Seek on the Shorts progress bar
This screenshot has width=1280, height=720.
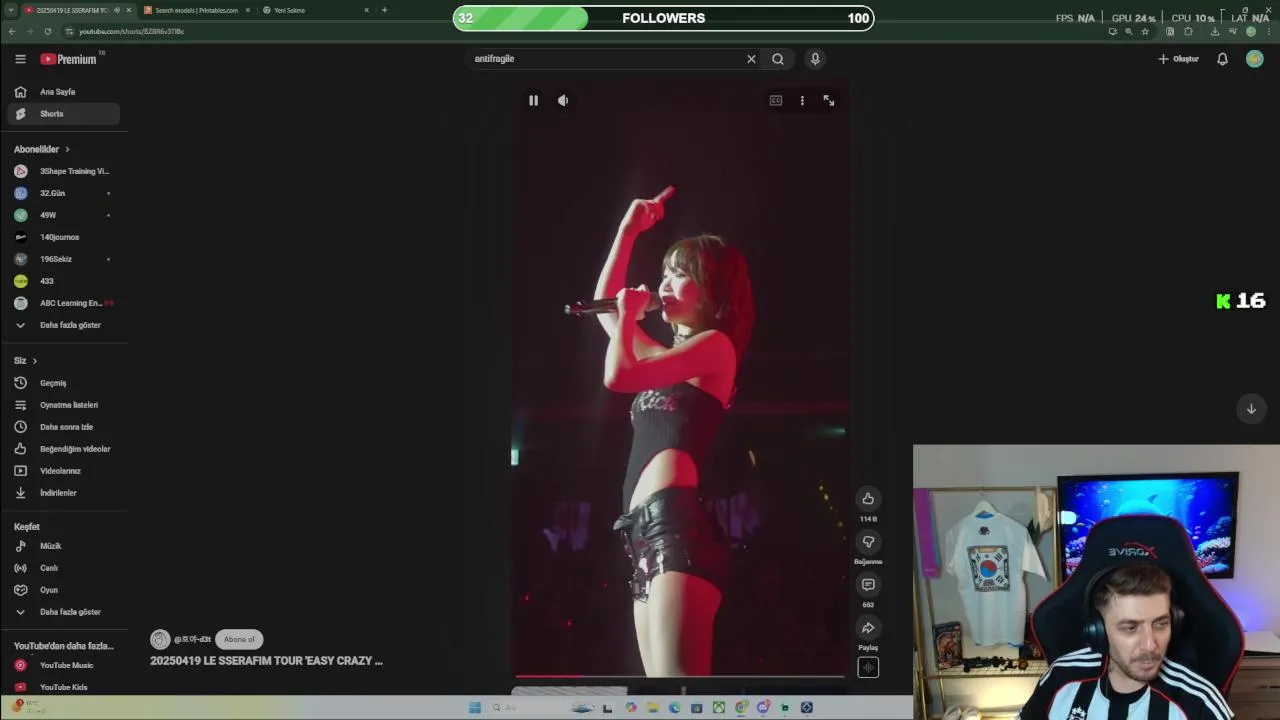[680, 677]
